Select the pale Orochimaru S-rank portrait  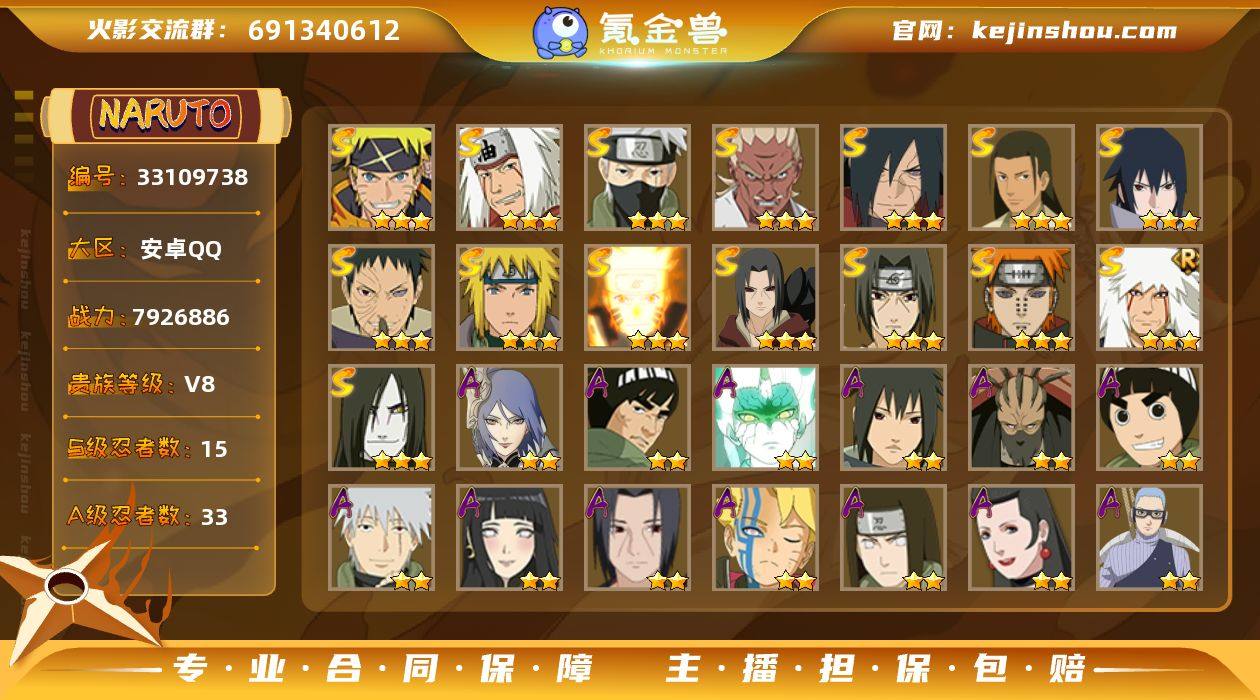pos(381,418)
